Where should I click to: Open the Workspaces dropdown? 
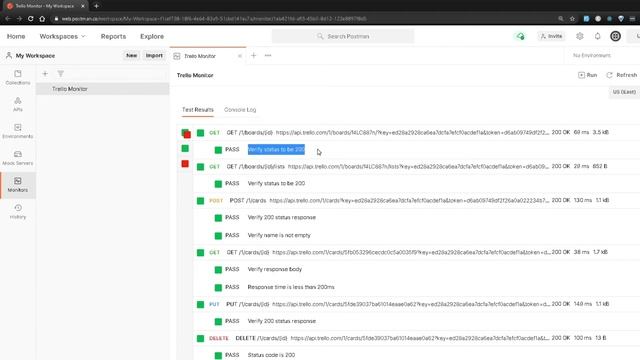click(x=62, y=36)
